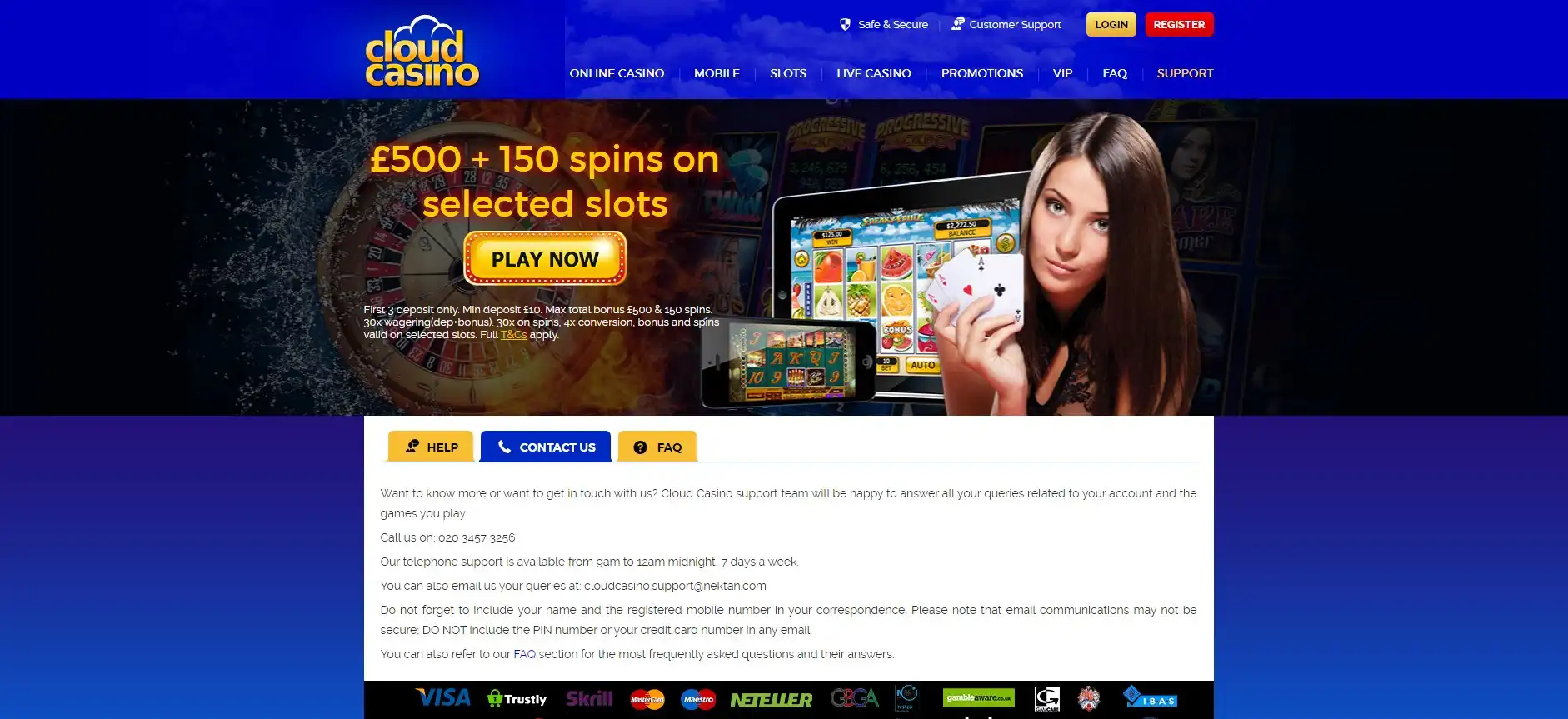Click the red Register button
Viewport: 1568px width, 719px height.
[x=1179, y=24]
